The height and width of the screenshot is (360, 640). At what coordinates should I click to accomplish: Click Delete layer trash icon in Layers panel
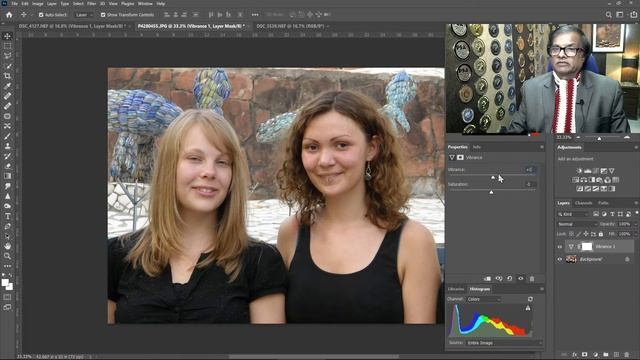[627, 355]
